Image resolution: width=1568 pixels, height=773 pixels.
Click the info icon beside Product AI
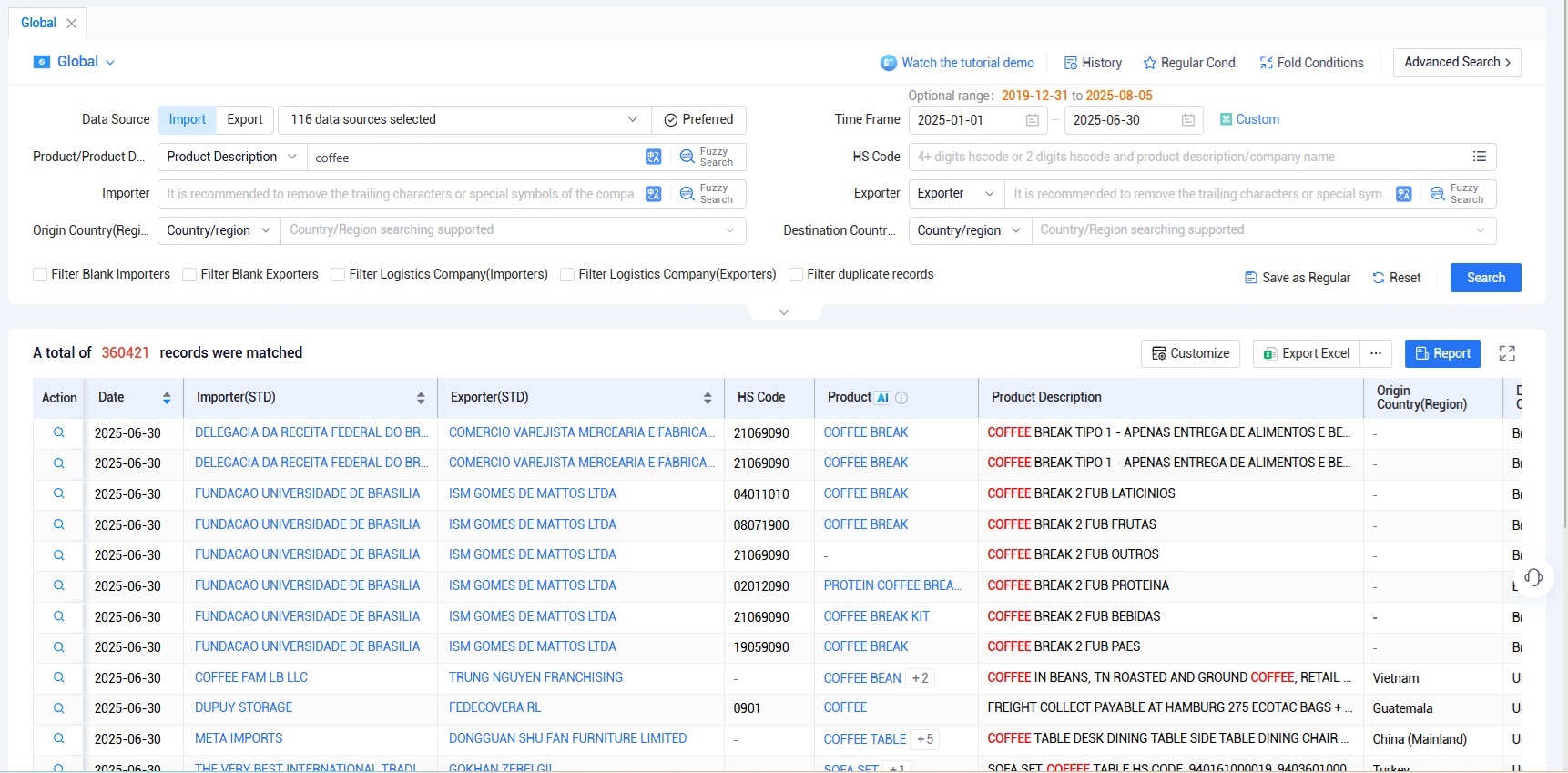[901, 398]
